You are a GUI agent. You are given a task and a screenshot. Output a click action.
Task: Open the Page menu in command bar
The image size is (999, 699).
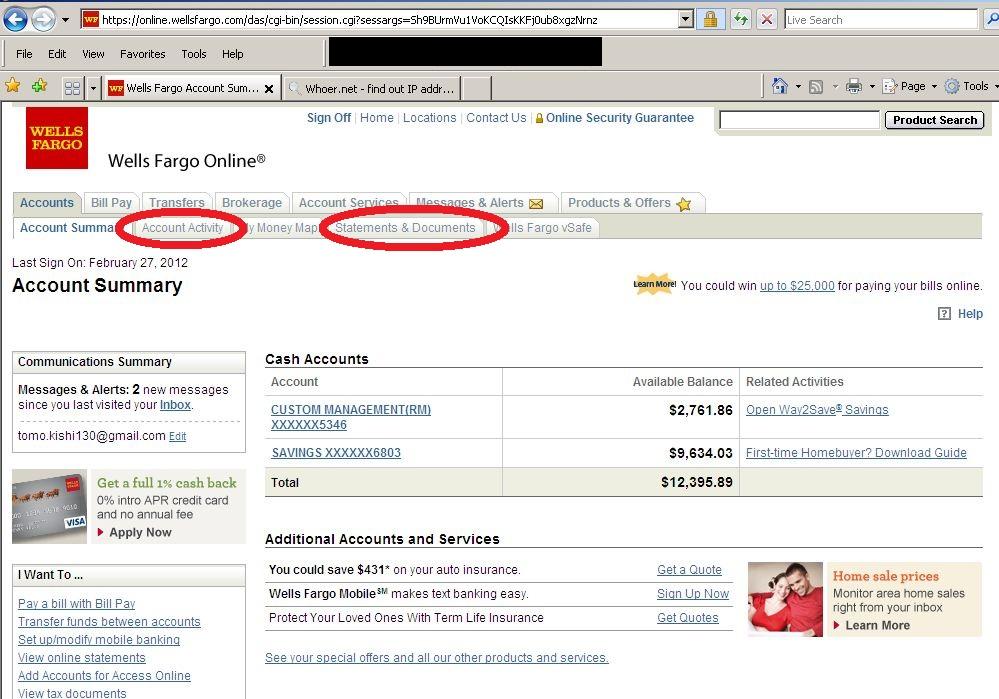[x=910, y=86]
